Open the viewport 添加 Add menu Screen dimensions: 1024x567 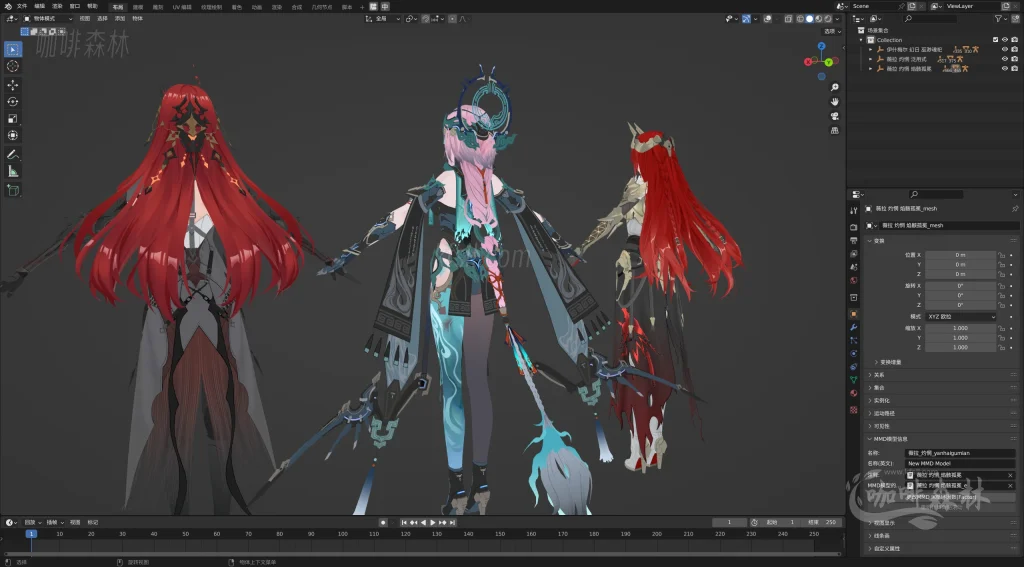(x=120, y=18)
